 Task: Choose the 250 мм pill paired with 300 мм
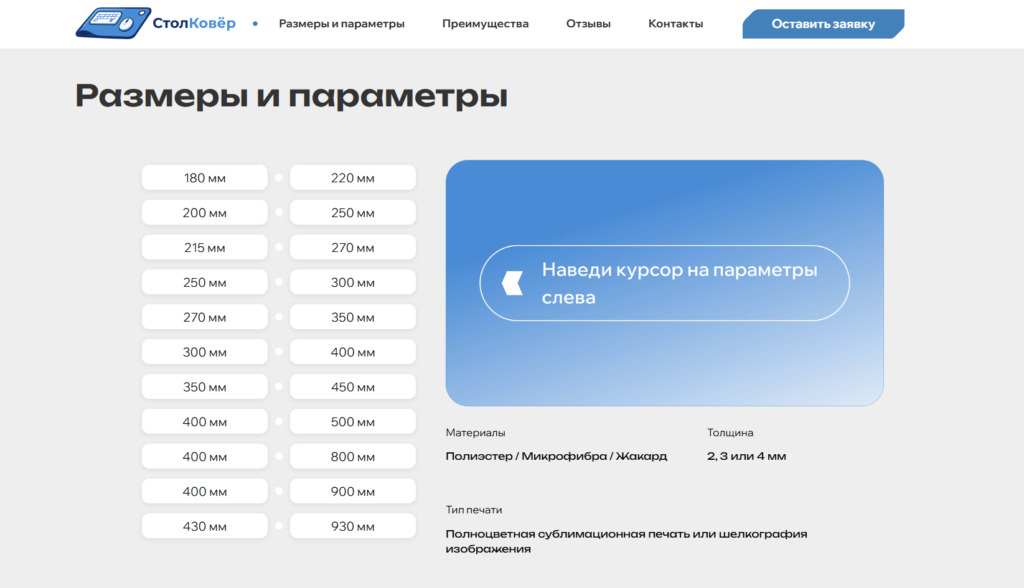(204, 282)
